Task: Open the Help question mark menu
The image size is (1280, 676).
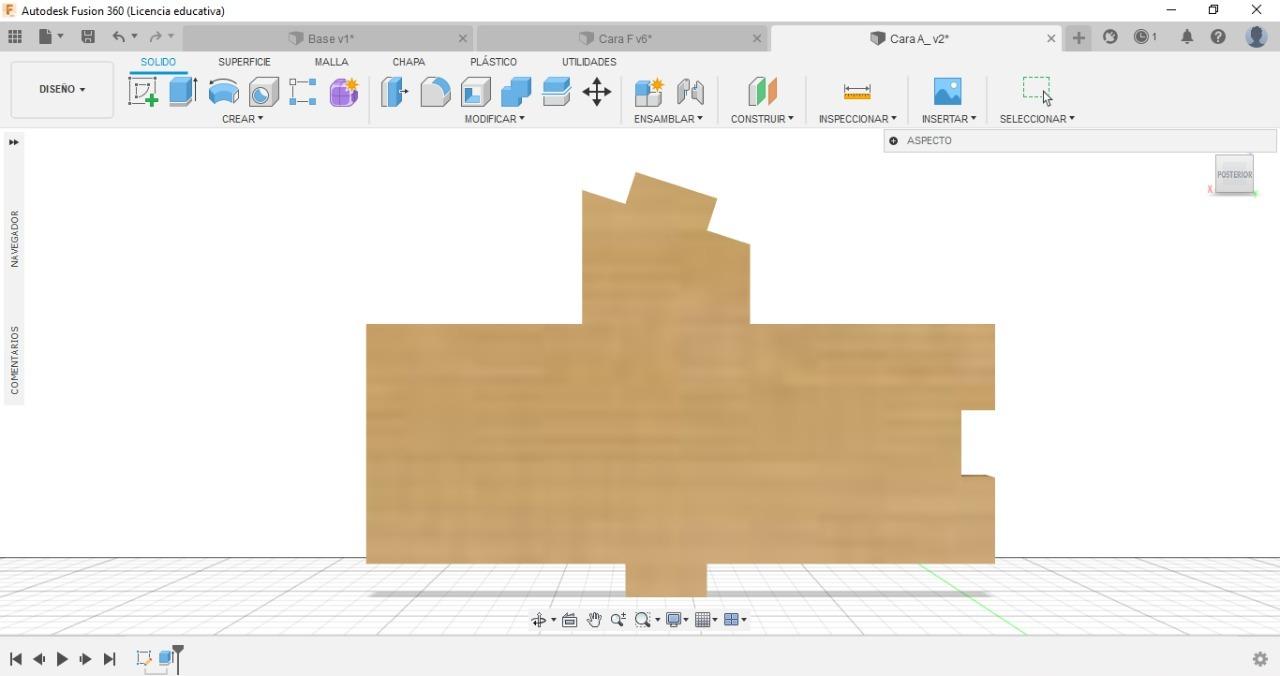Action: [1218, 37]
